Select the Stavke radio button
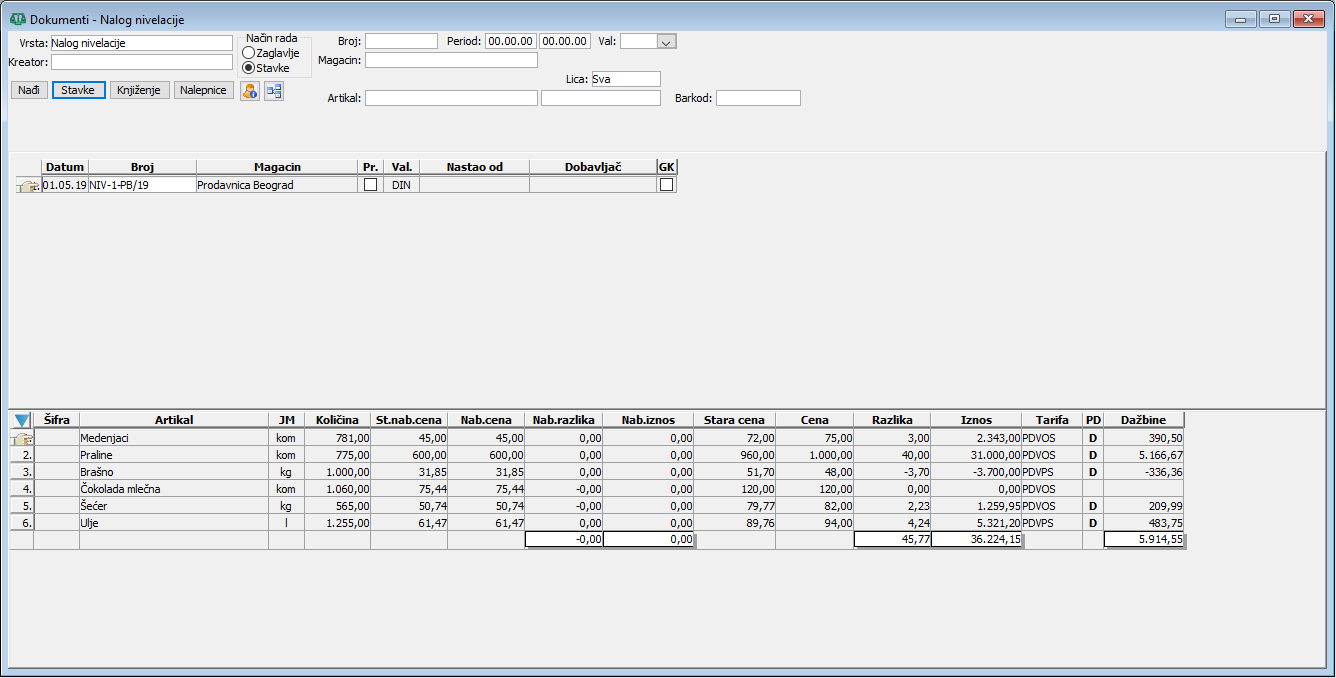 249,68
